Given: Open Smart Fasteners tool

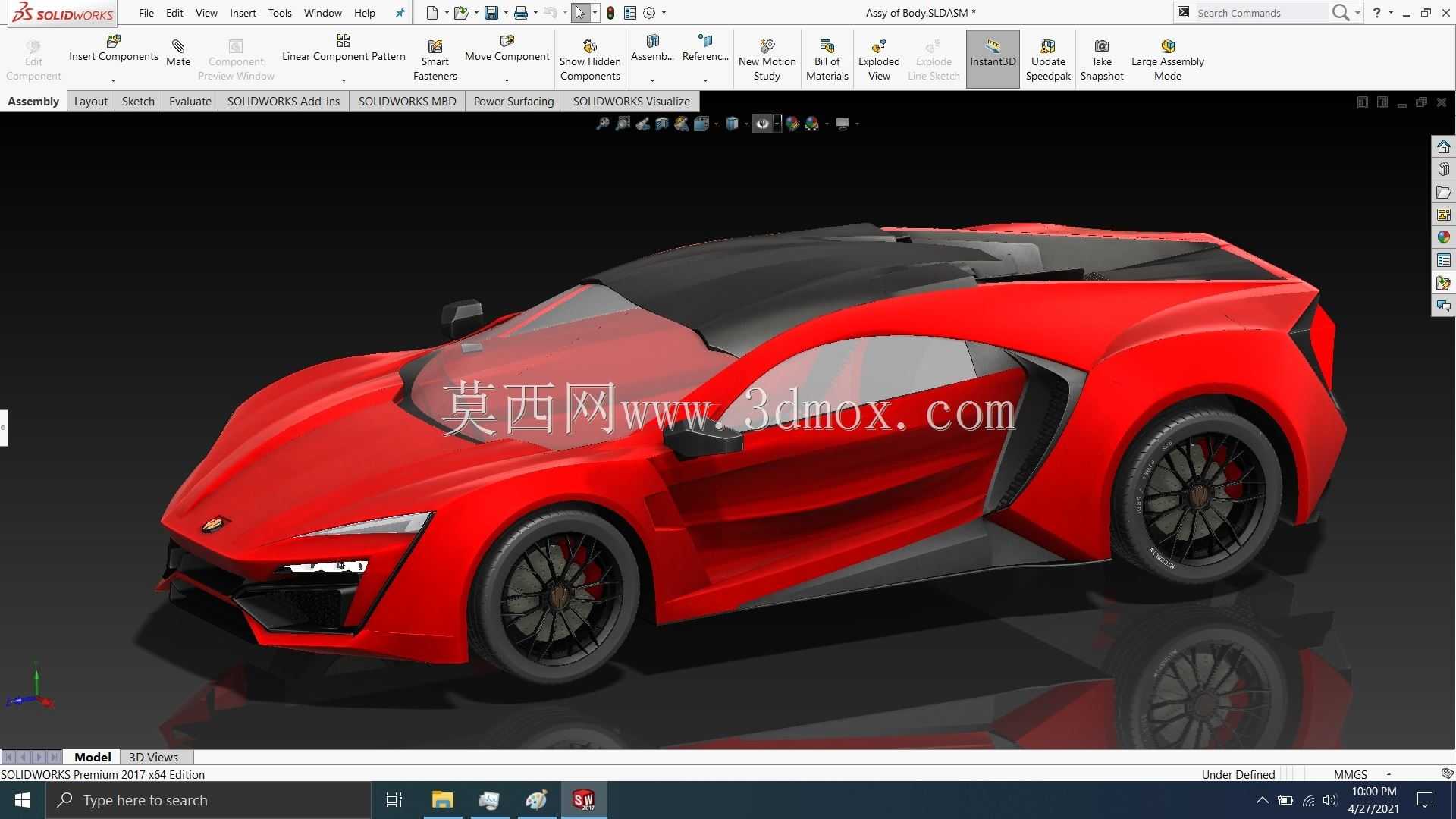Looking at the screenshot, I should click(435, 60).
